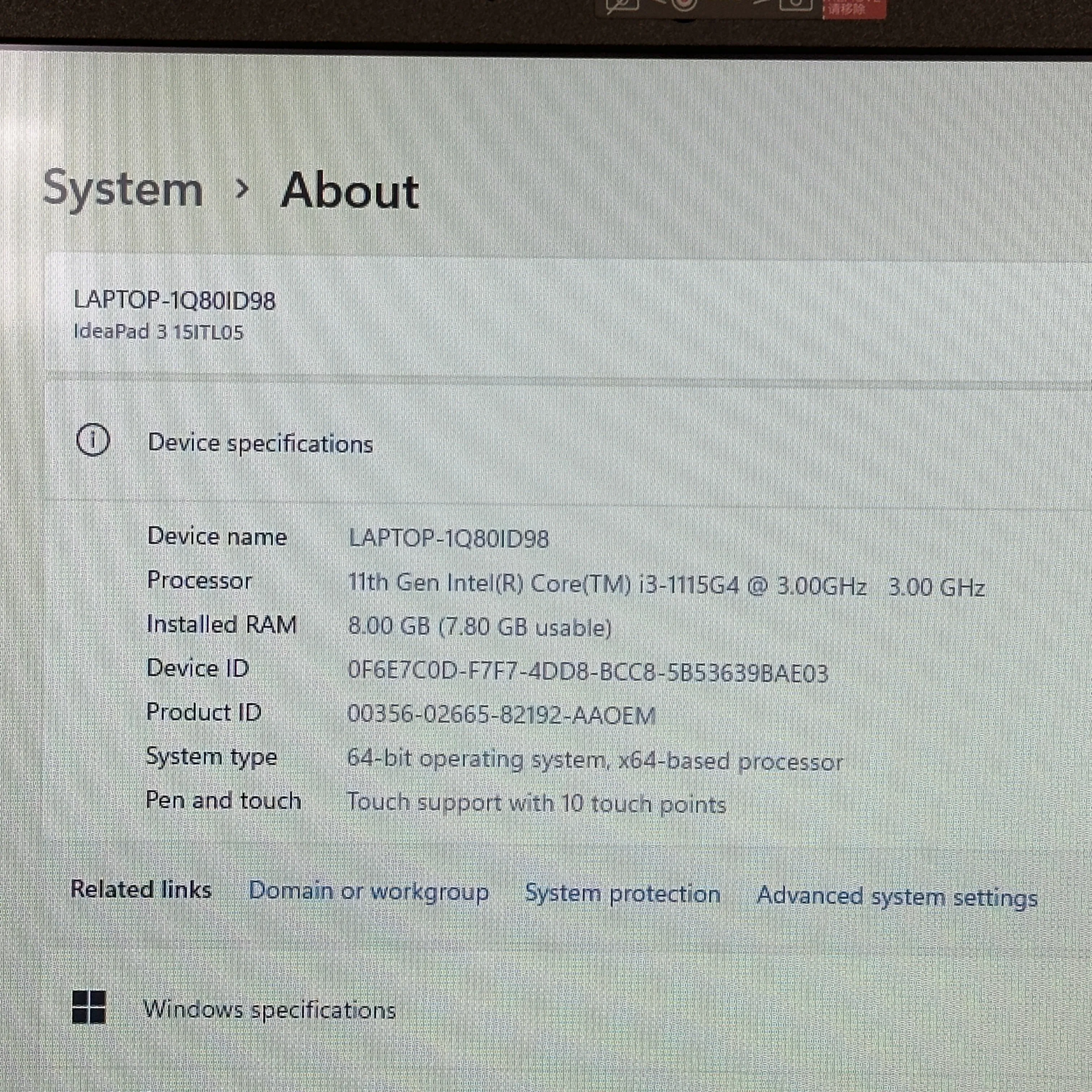1092x1092 pixels.
Task: Click the Installed RAM label
Action: coord(222,625)
